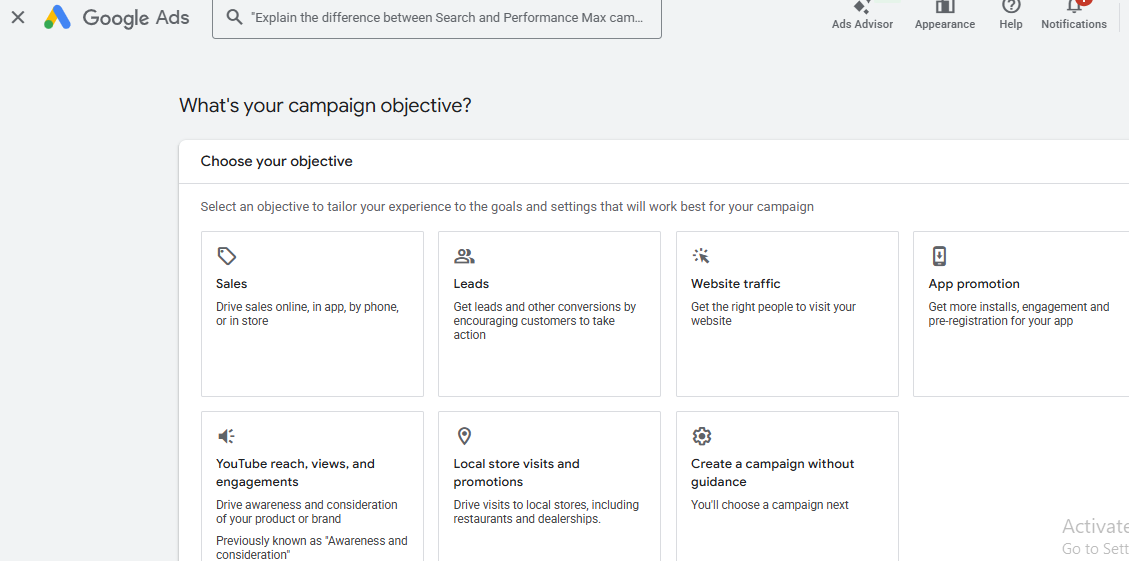Select the Sales objective title
1129x561 pixels.
[x=232, y=284]
